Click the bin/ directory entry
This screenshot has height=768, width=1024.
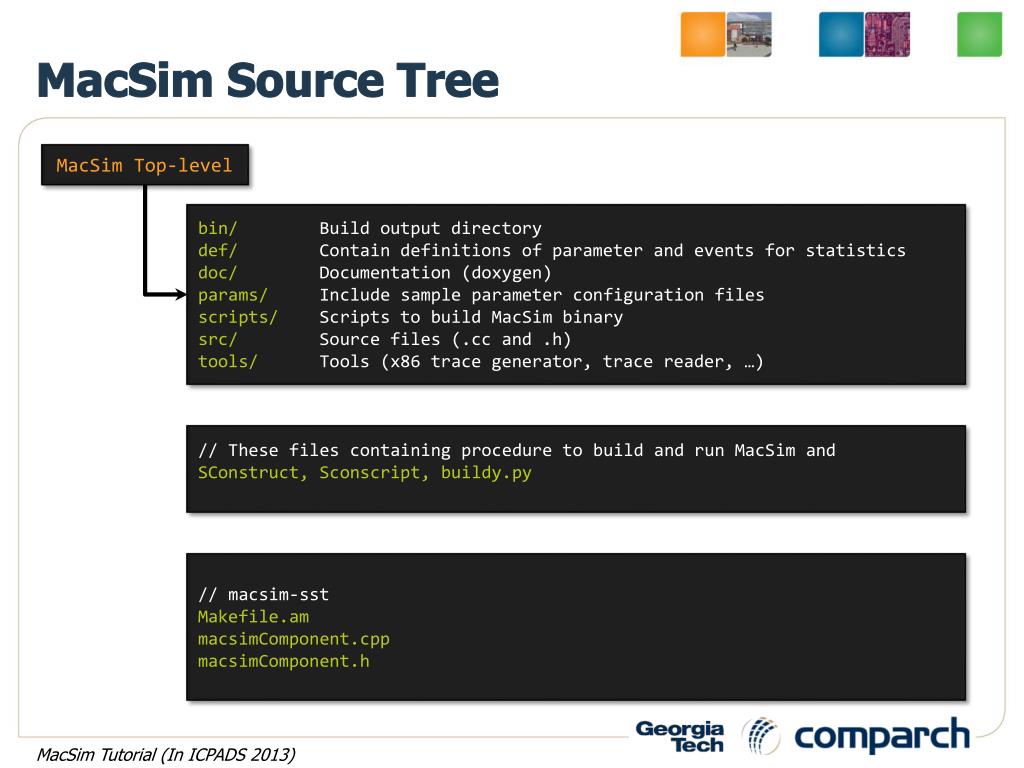[x=217, y=229]
